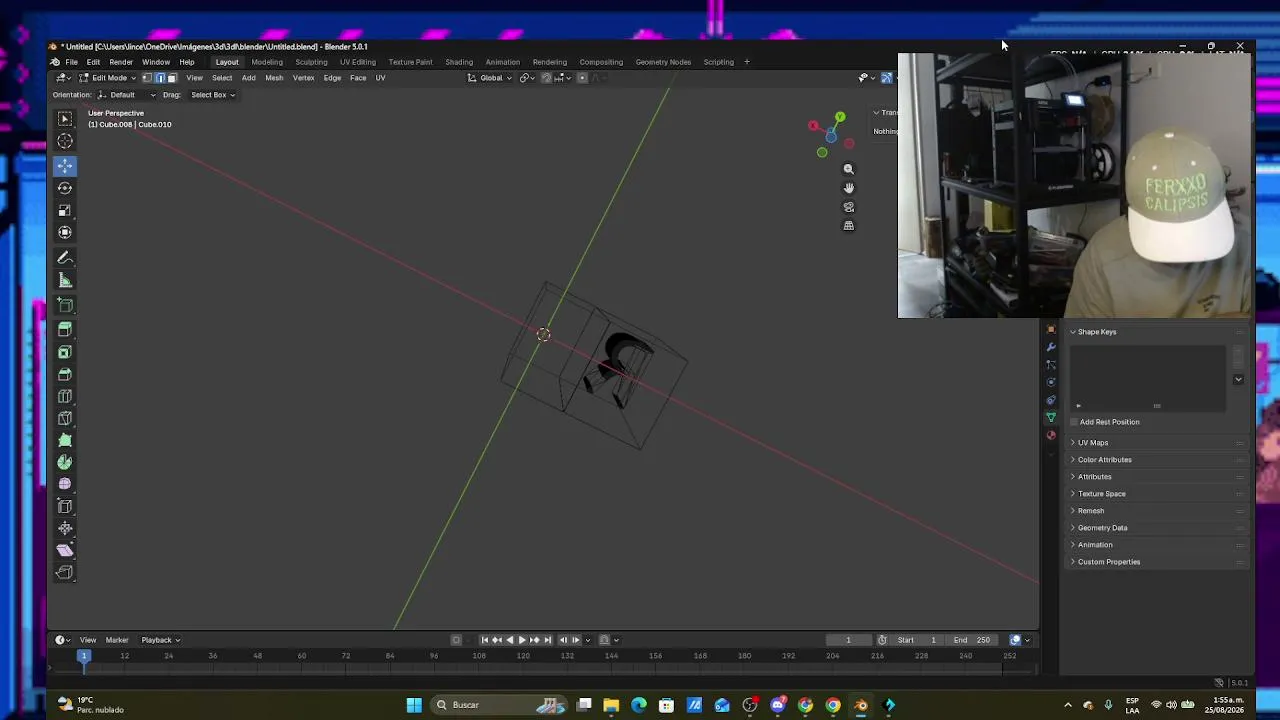Toggle auto keying in timeline

[x=457, y=640]
